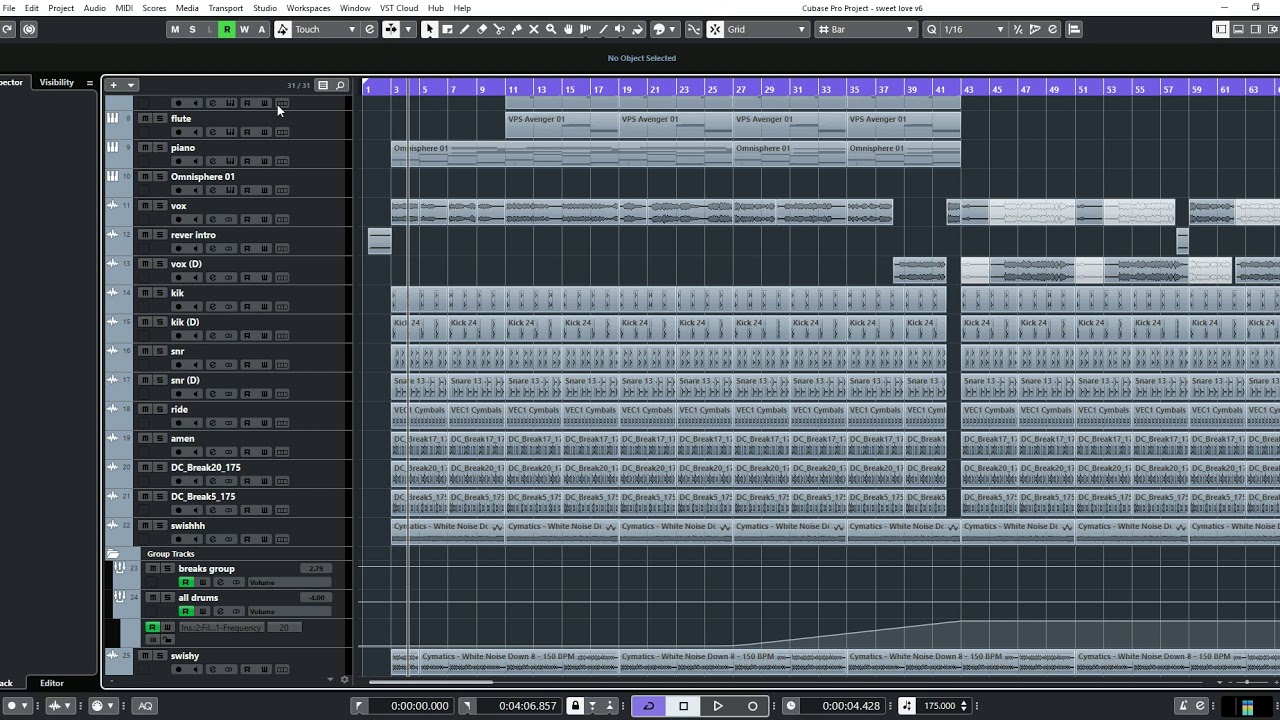Toggle Read automation on breaks group
The height and width of the screenshot is (720, 1280).
click(x=185, y=582)
